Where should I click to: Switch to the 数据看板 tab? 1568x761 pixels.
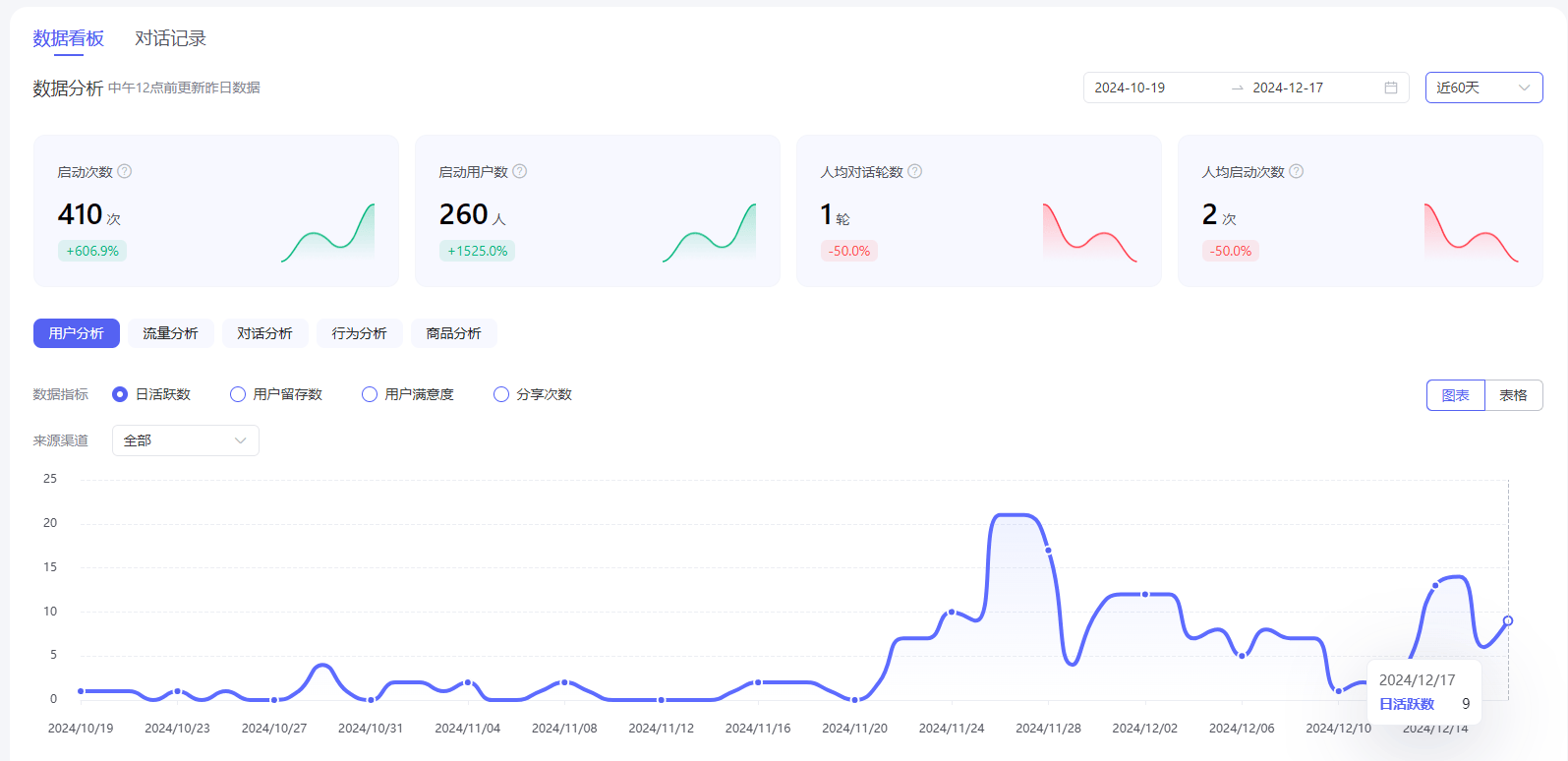point(68,38)
